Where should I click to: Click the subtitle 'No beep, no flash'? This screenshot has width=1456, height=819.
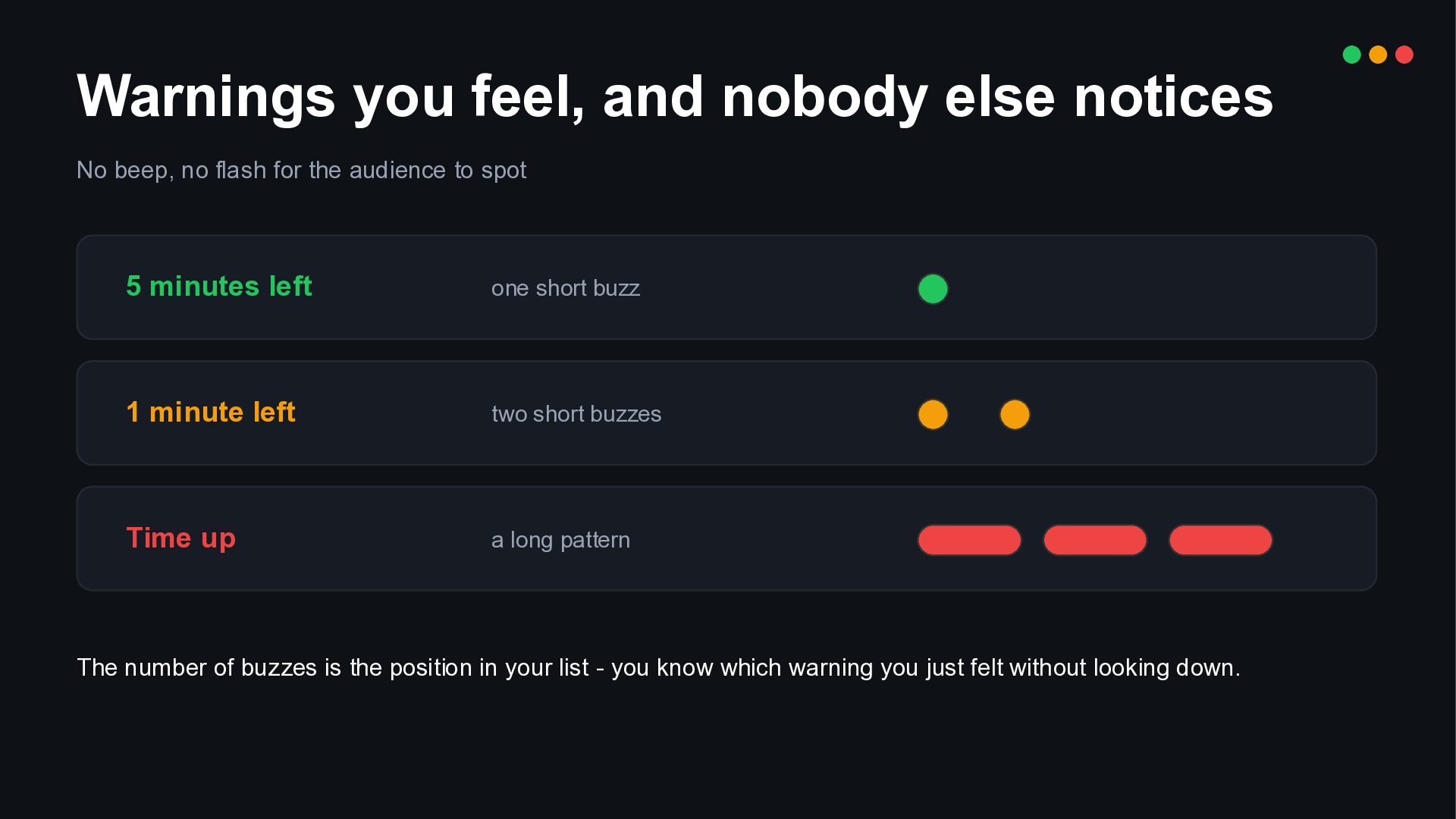[x=301, y=171]
